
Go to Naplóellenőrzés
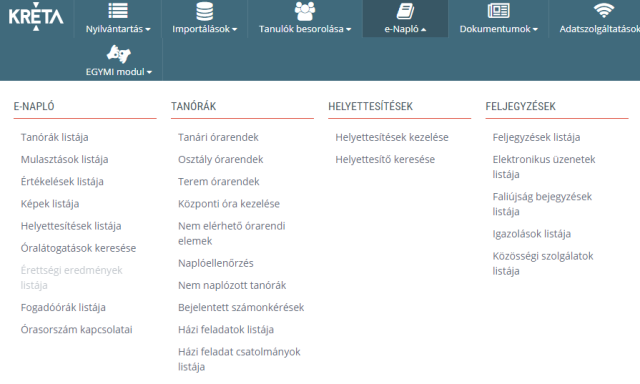click(x=216, y=263)
